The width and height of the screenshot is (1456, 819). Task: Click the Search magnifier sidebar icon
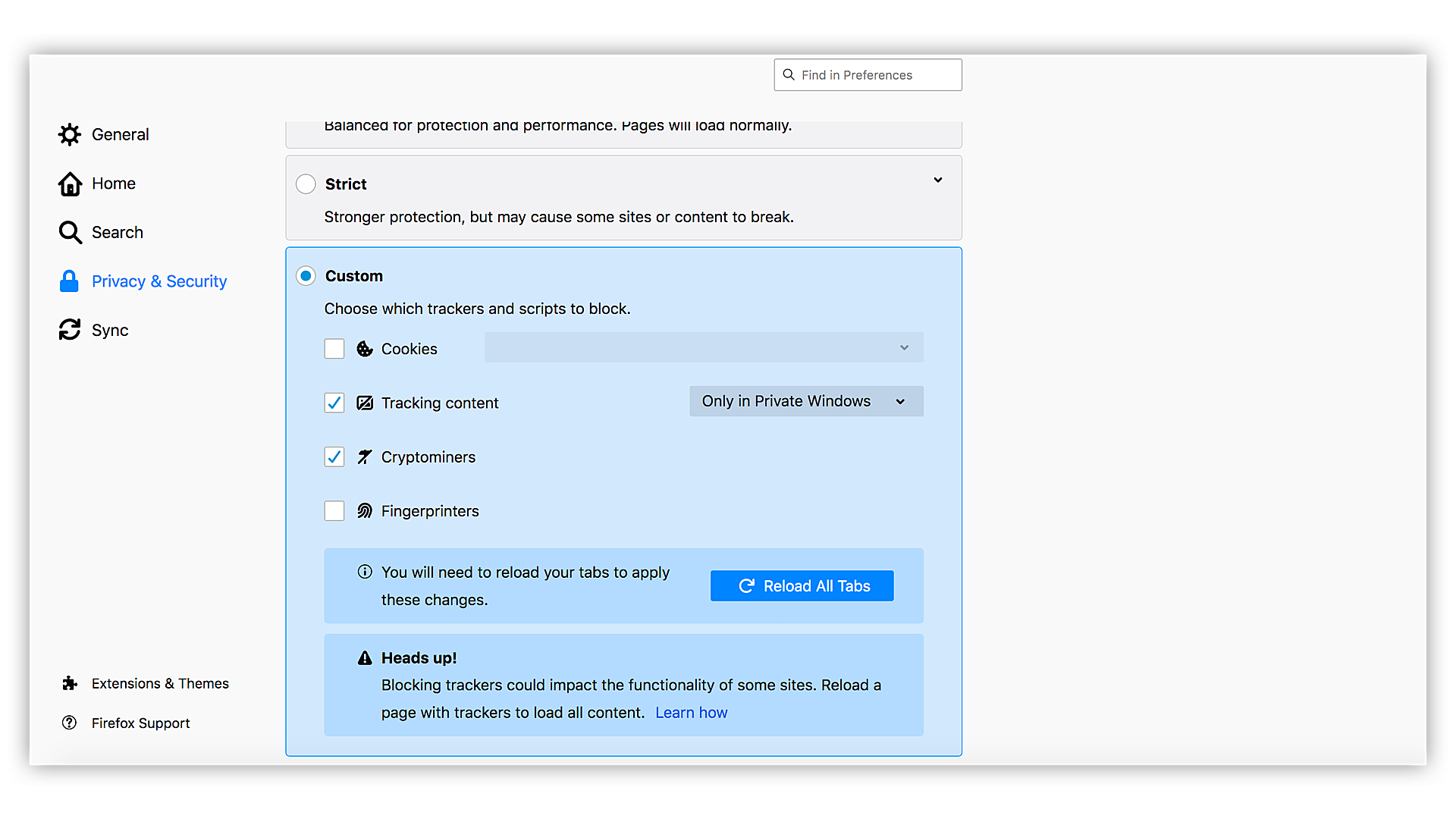[x=70, y=232]
